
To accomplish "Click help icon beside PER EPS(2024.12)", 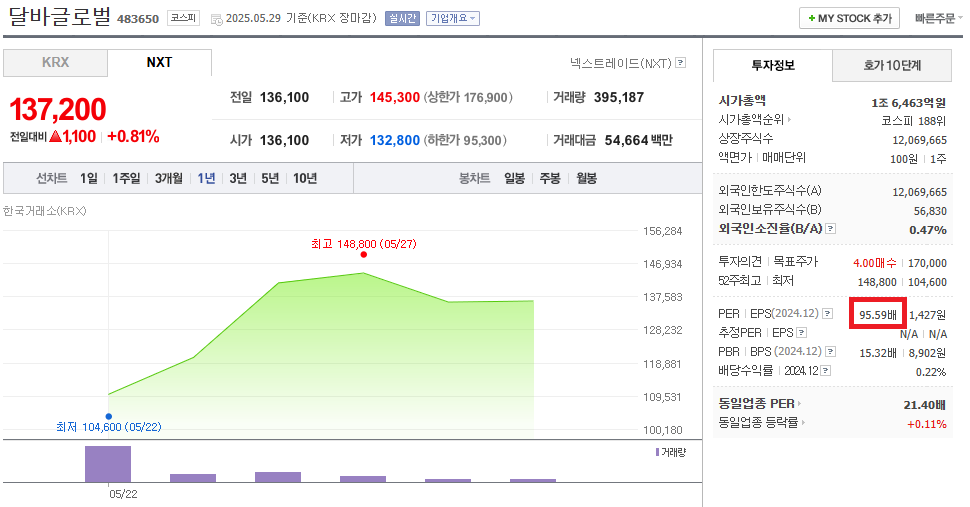I will tap(827, 313).
